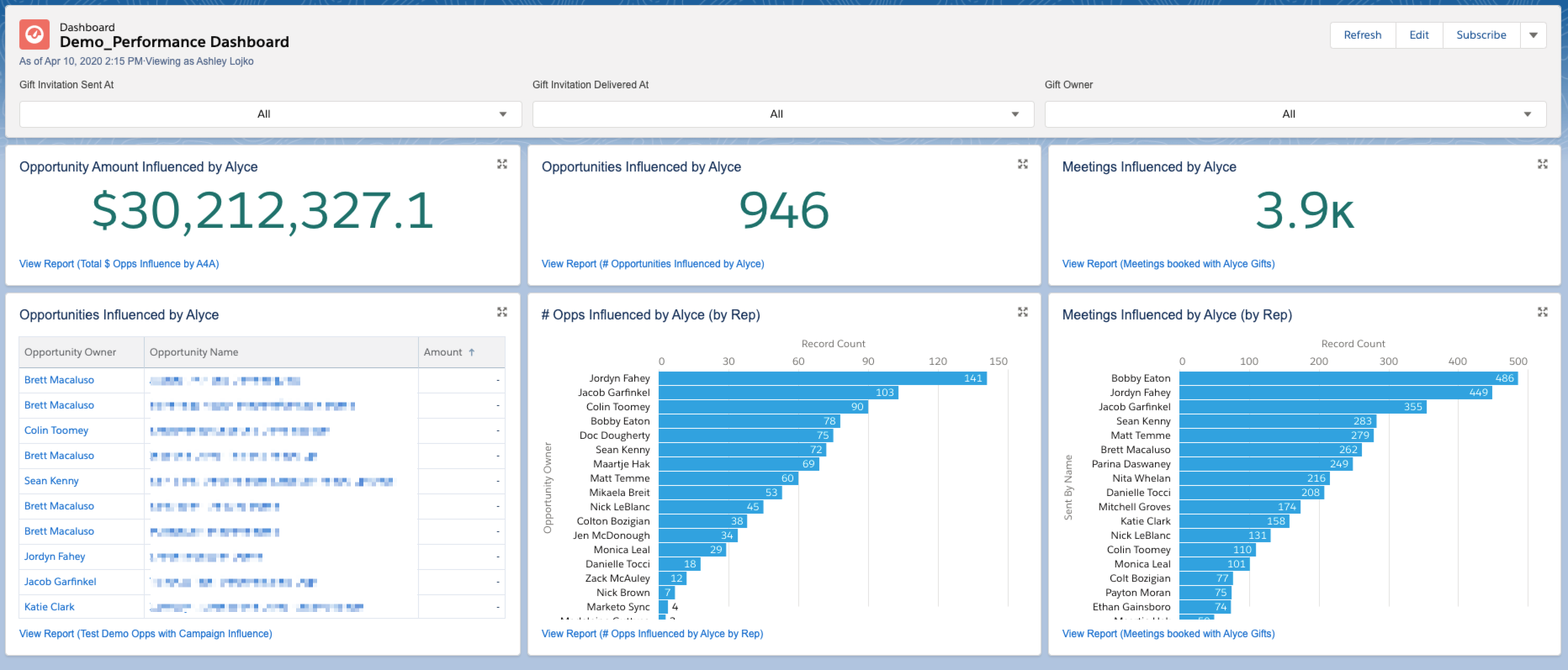Open Katie Clark owner link in table
1568x670 pixels.
point(50,607)
